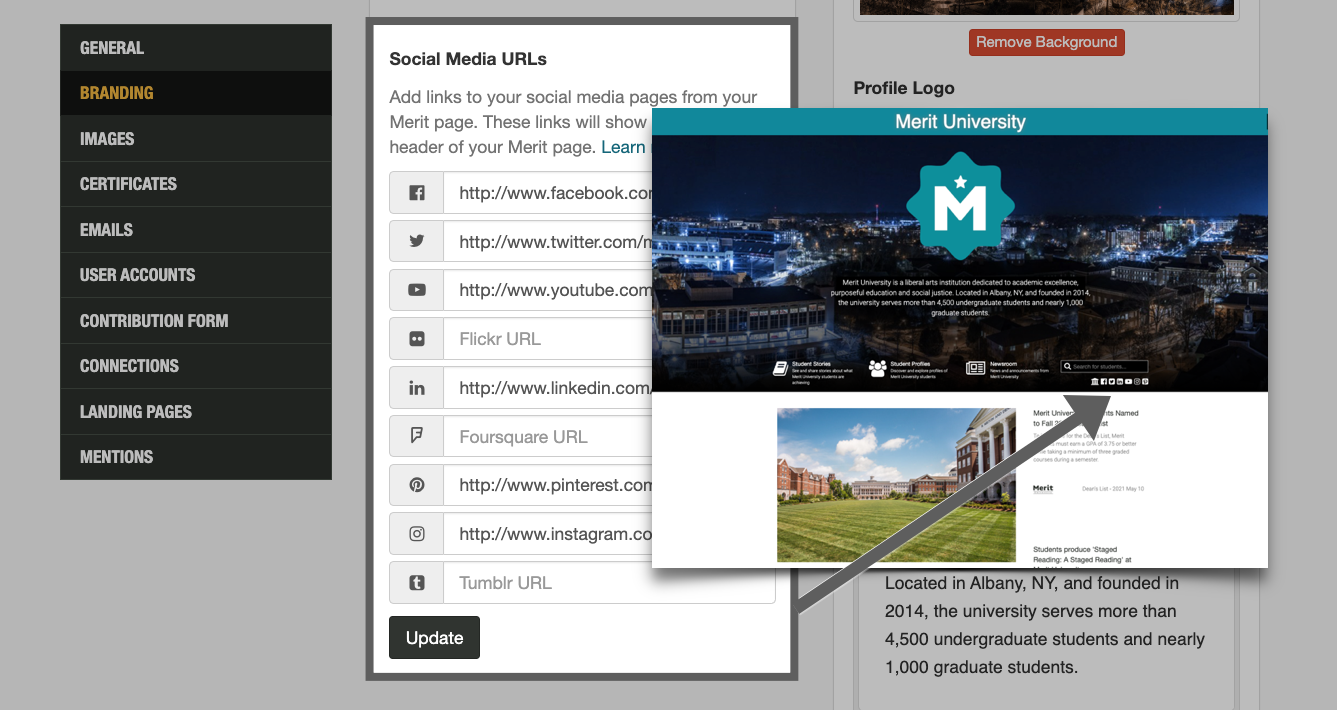
Task: Click the Facebook icon beside the URL field
Action: [x=417, y=193]
